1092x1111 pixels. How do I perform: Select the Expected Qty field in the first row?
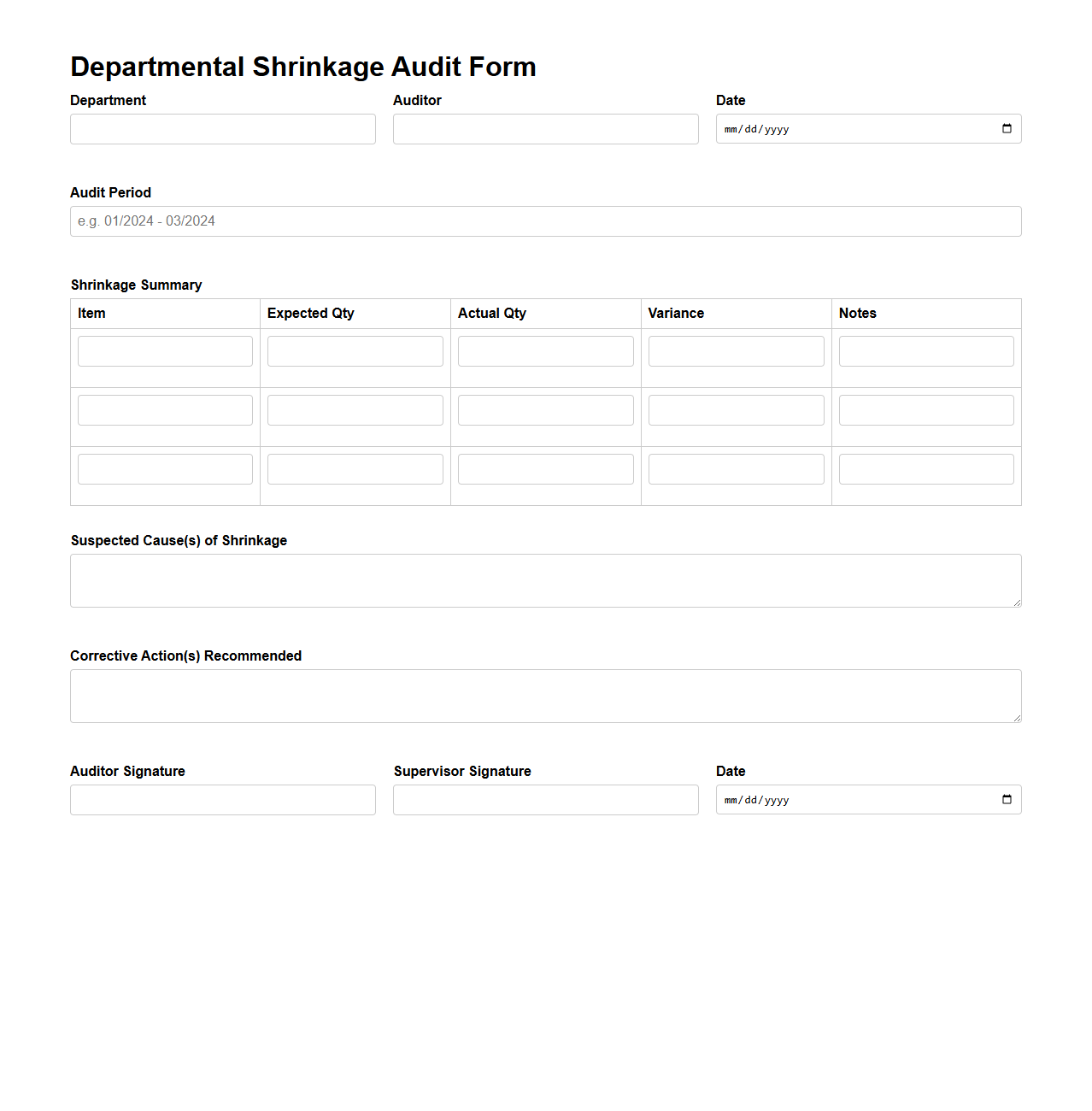[x=355, y=350]
